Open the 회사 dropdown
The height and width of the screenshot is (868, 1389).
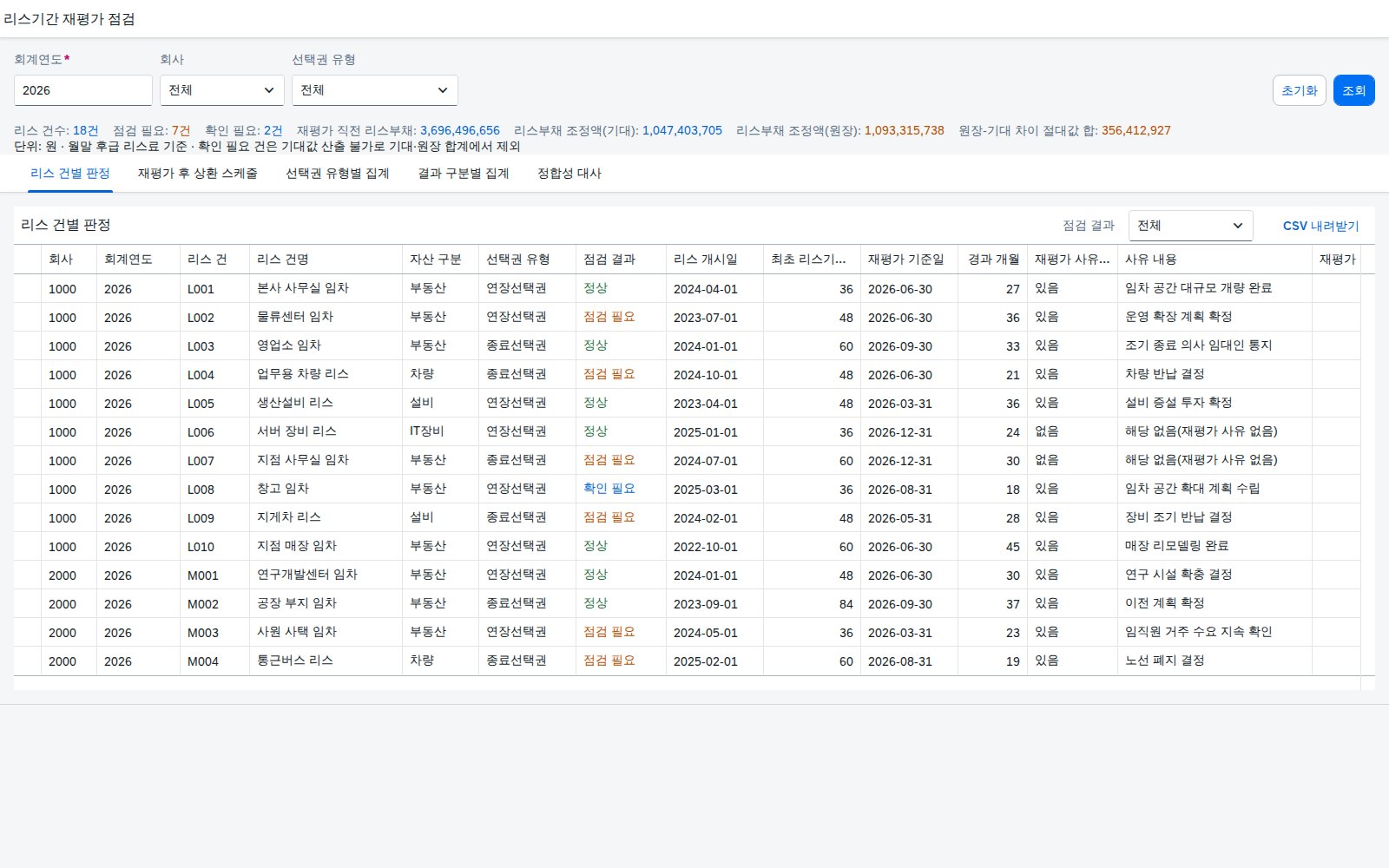pos(222,90)
